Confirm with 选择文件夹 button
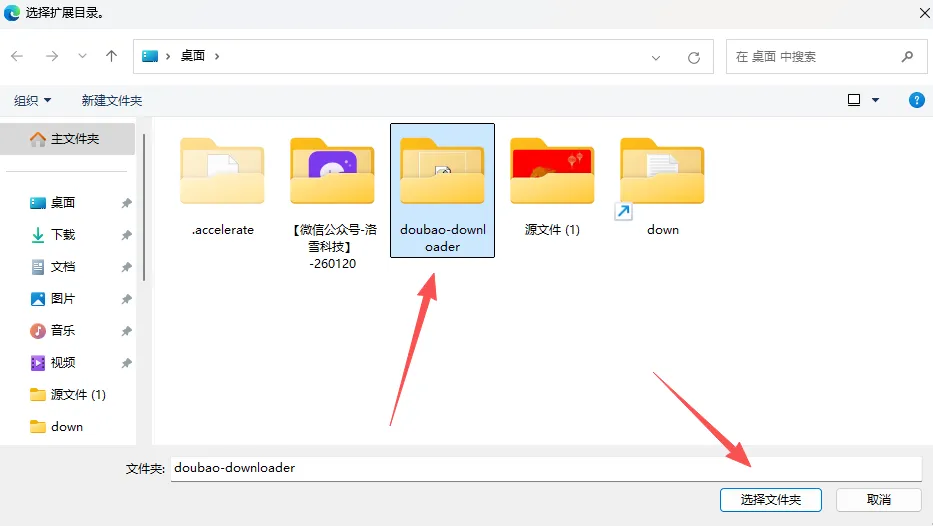The image size is (933, 526). point(771,500)
